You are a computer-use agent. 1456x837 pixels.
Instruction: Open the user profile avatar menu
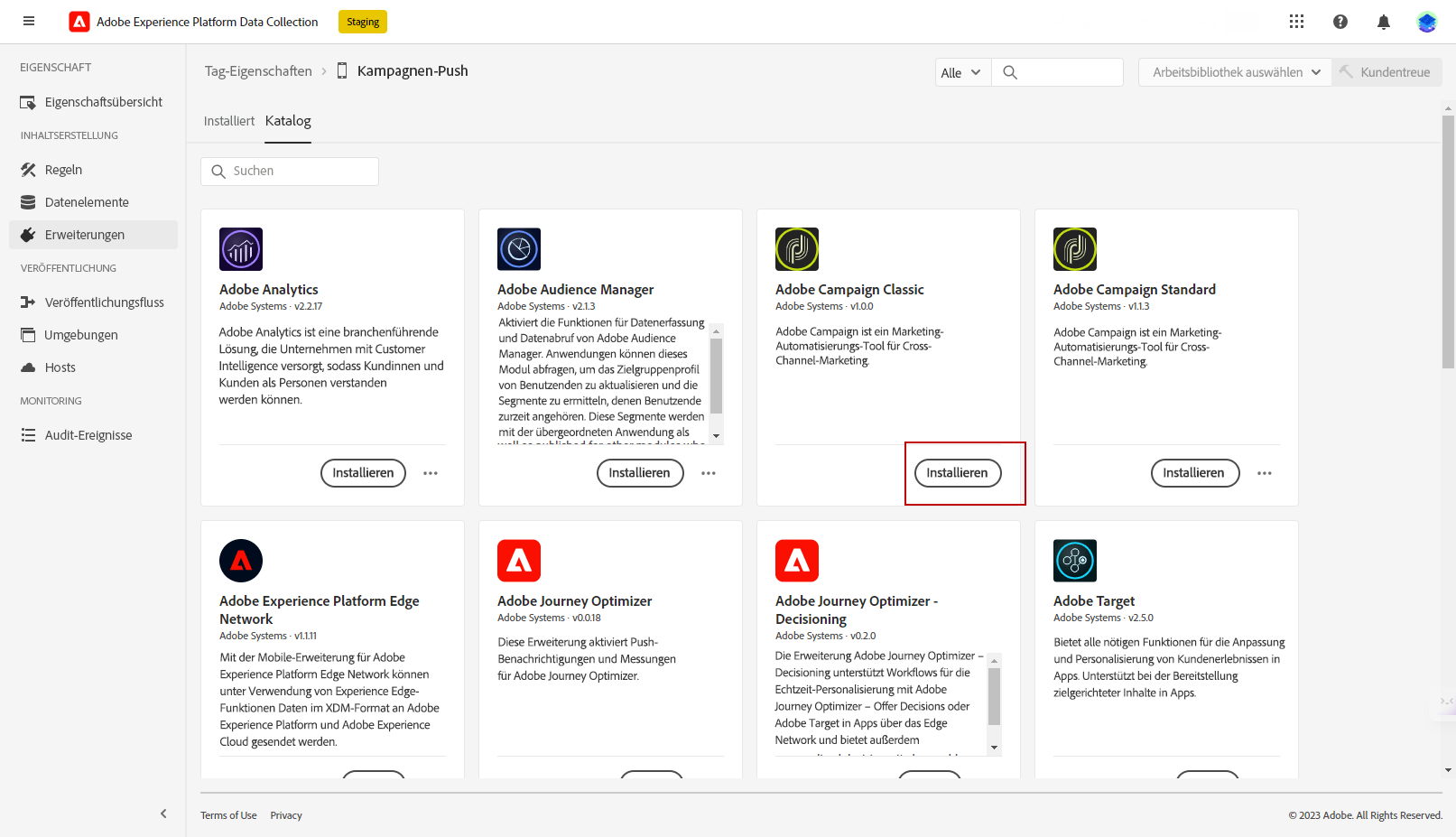coord(1427,22)
